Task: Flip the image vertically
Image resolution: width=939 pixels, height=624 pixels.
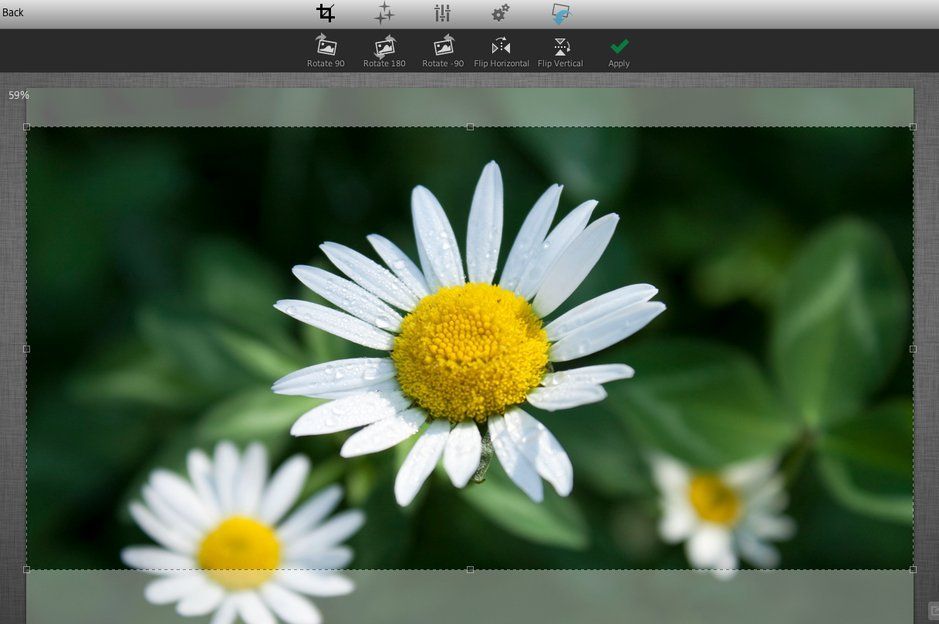Action: [x=561, y=53]
